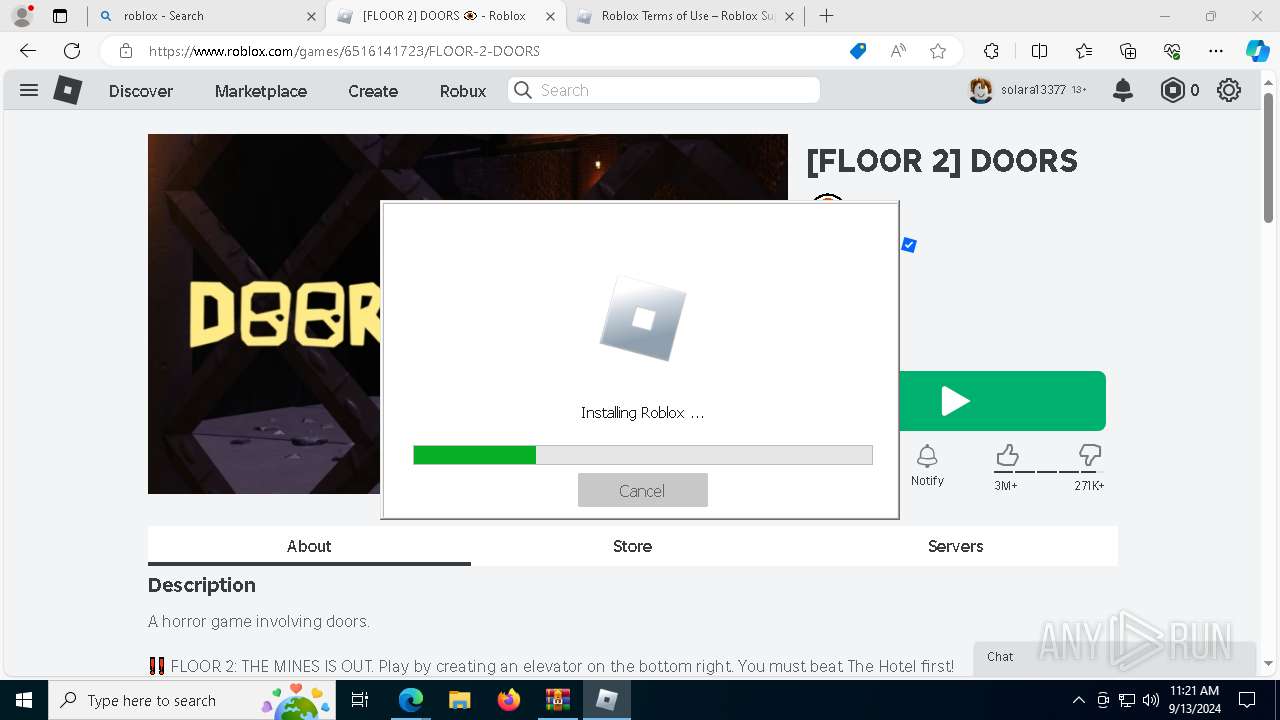Screen dimensions: 1280x720
Task: Open browser extensions puzzle icon
Action: (991, 51)
